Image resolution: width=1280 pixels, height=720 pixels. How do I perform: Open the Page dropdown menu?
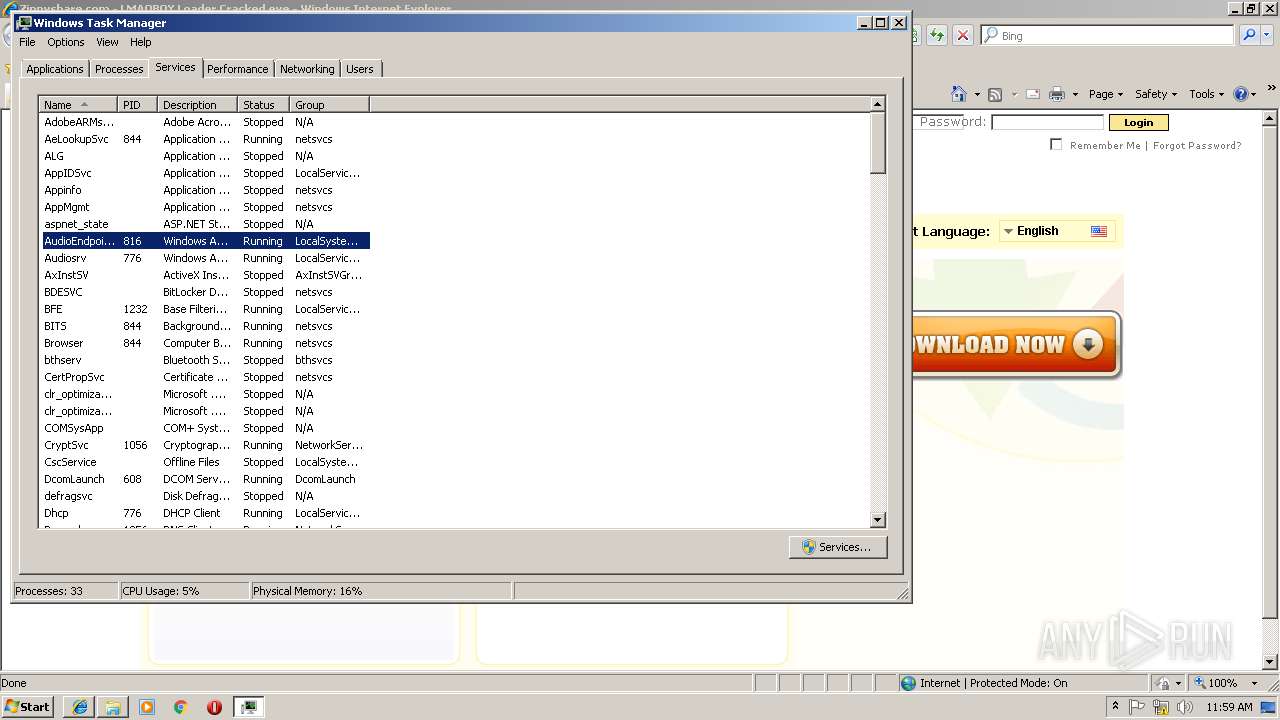point(1106,94)
